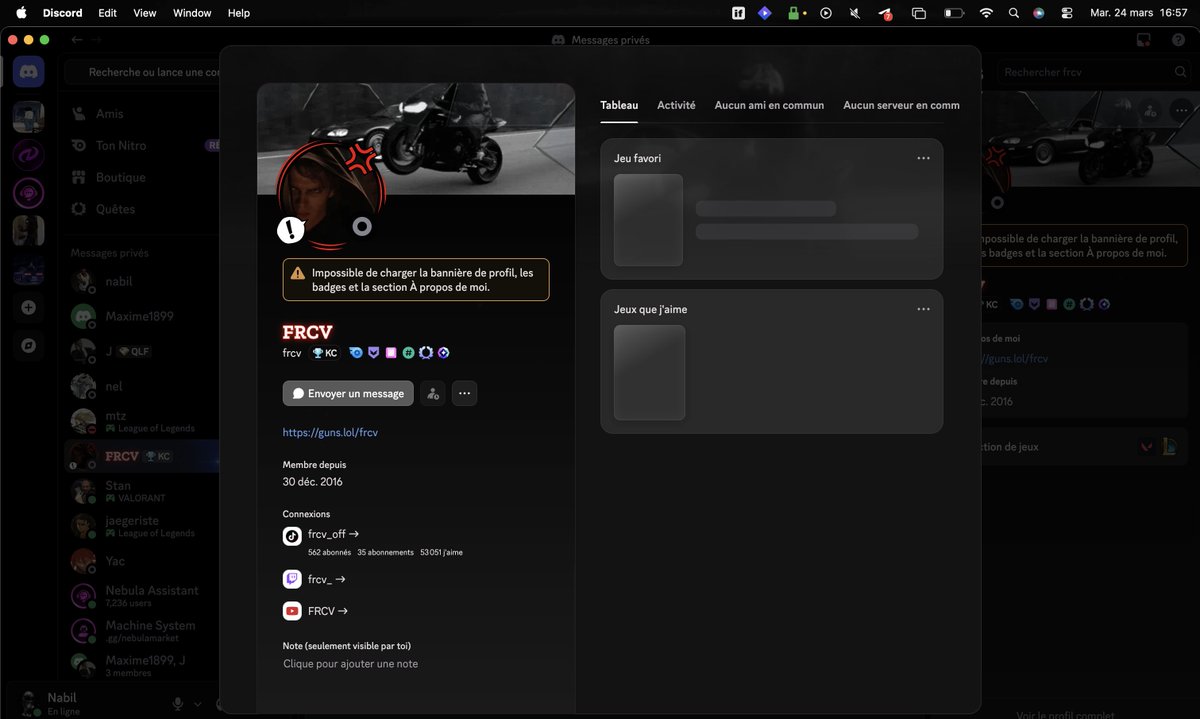This screenshot has height=719, width=1200.
Task: Select the mtz direct message
Action: 140,421
